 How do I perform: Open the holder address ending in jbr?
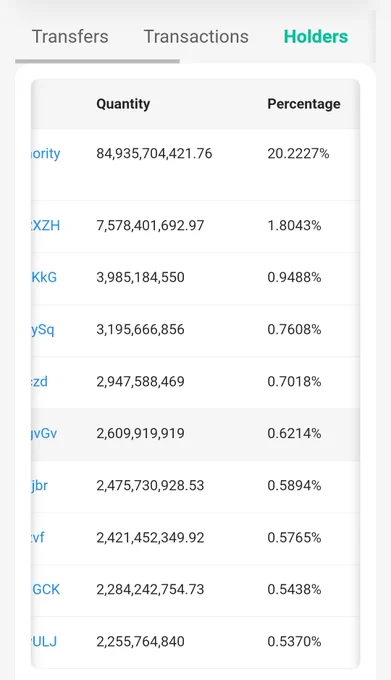click(x=39, y=485)
